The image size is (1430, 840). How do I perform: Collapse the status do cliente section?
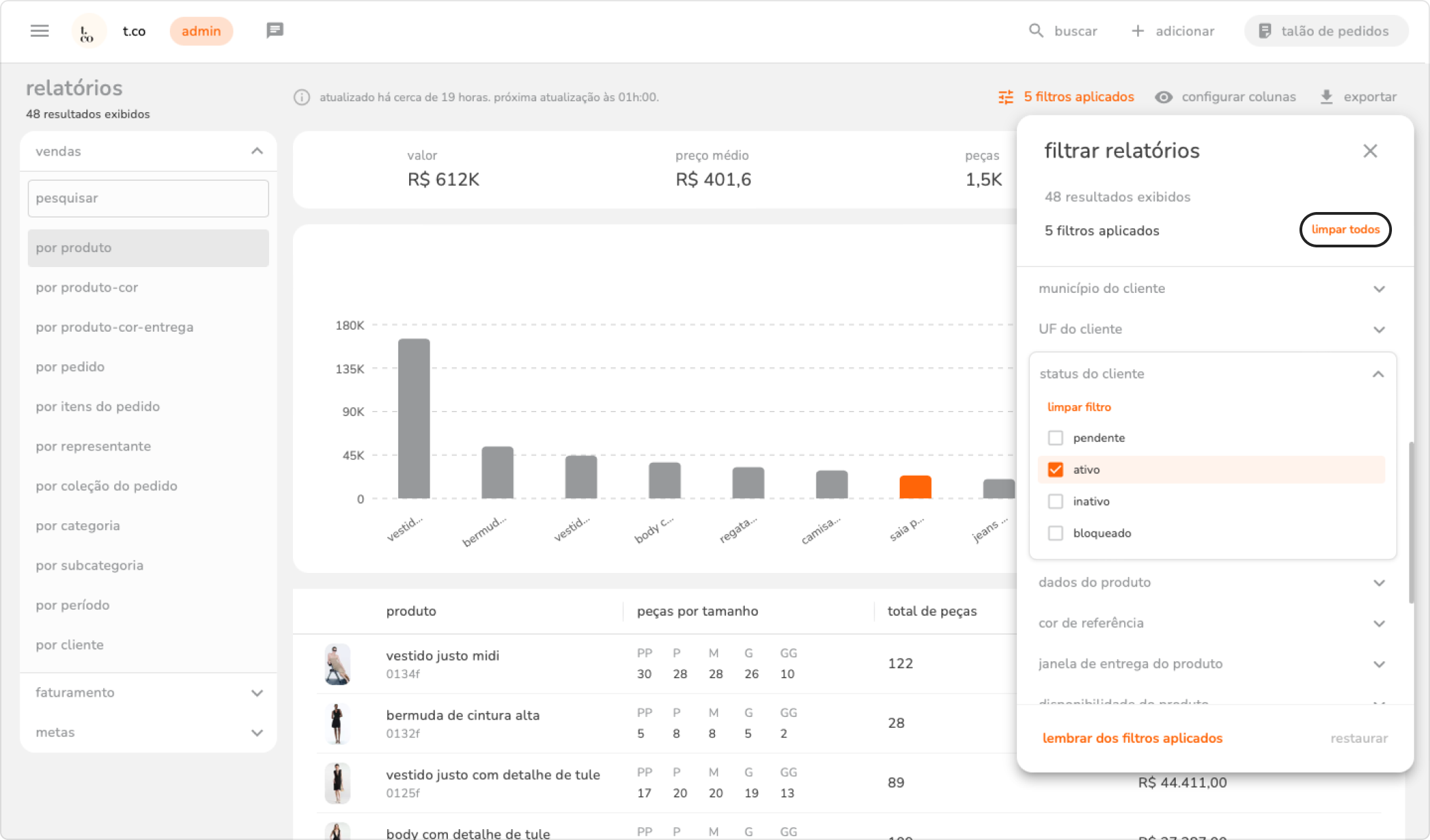[1378, 374]
